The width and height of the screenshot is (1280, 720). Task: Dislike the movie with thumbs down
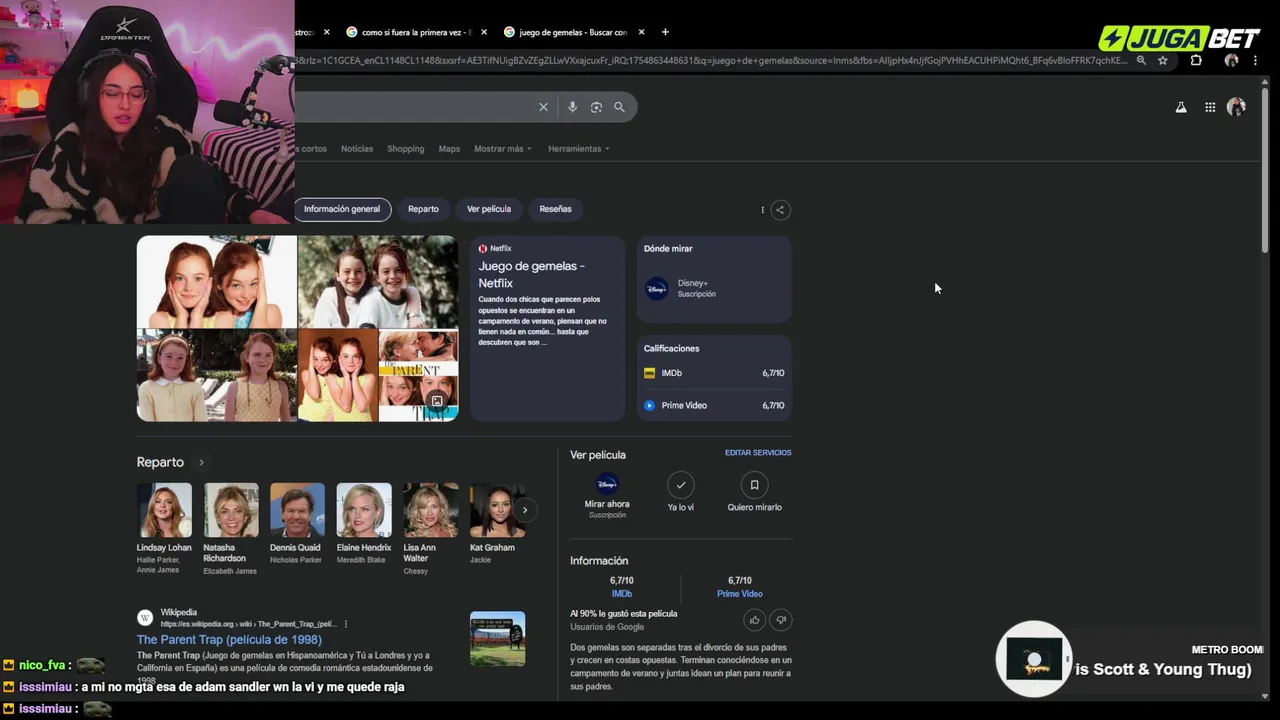pos(781,620)
